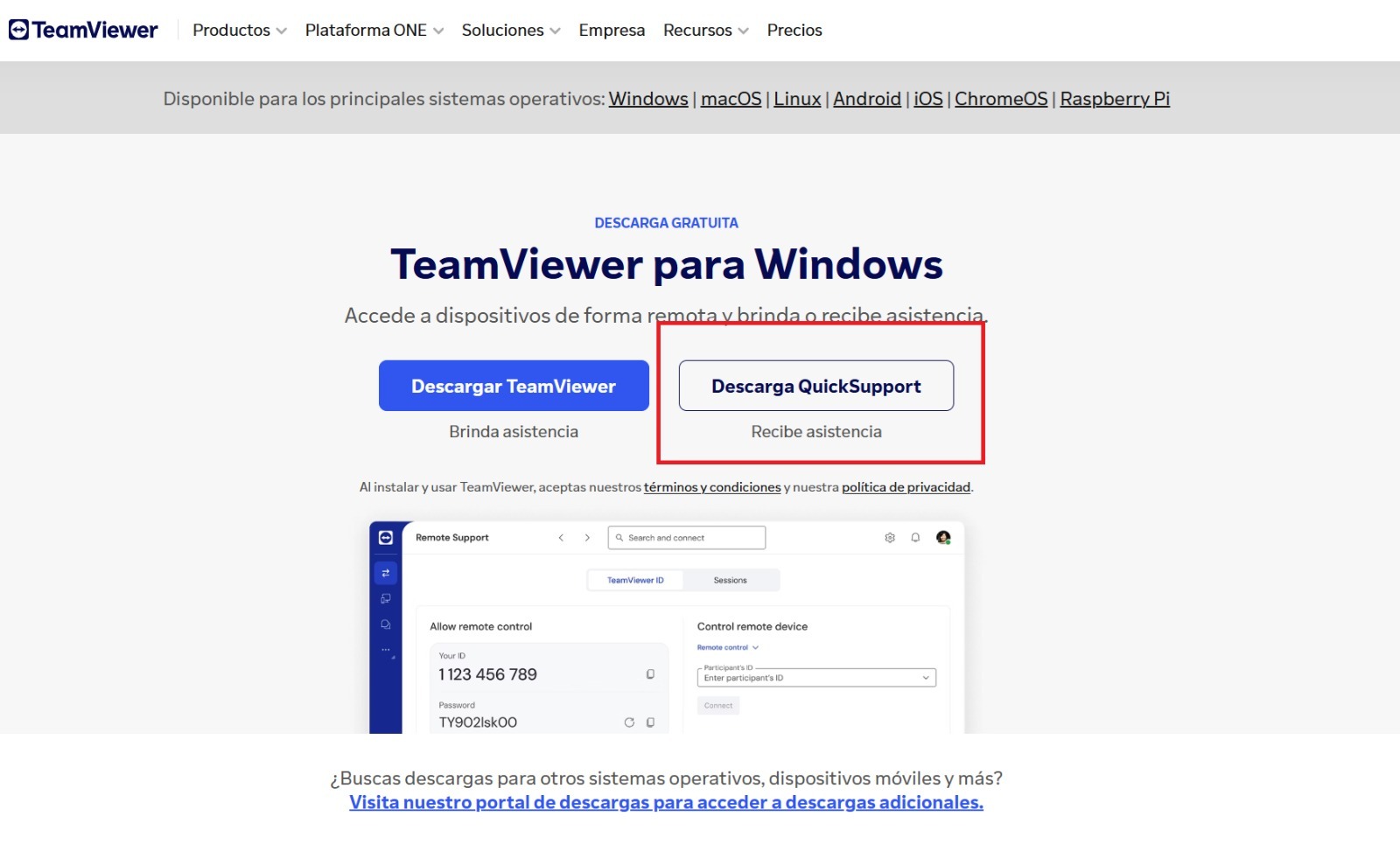Image resolution: width=1400 pixels, height=858 pixels.
Task: Switch to the TeamViewer ID tab
Action: pyautogui.click(x=636, y=580)
